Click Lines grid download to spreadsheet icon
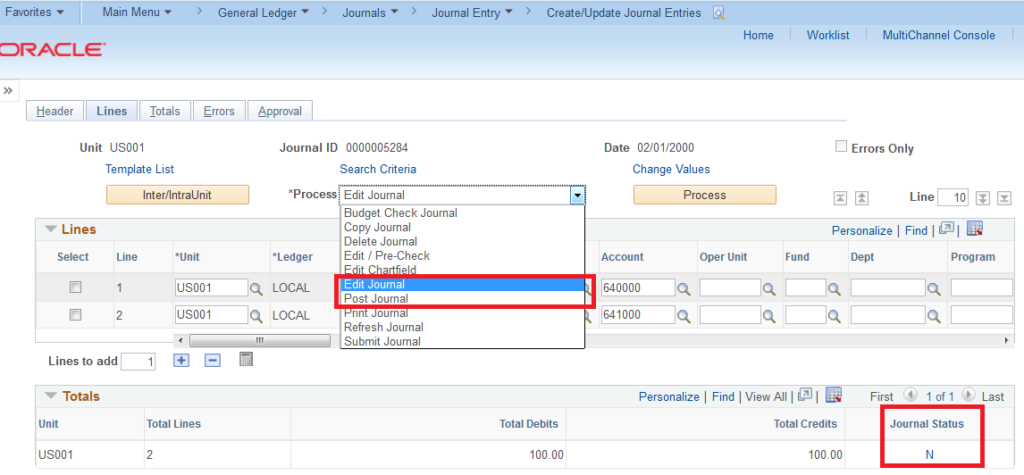Image resolution: width=1024 pixels, height=475 pixels. pyautogui.click(x=975, y=229)
